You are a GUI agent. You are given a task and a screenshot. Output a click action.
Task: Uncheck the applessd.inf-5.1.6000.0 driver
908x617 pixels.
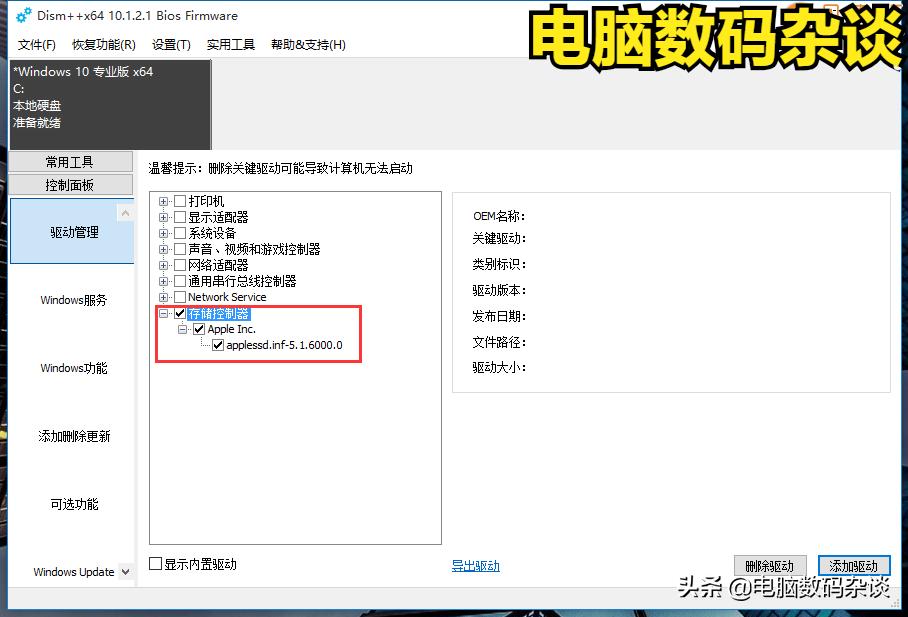(217, 345)
